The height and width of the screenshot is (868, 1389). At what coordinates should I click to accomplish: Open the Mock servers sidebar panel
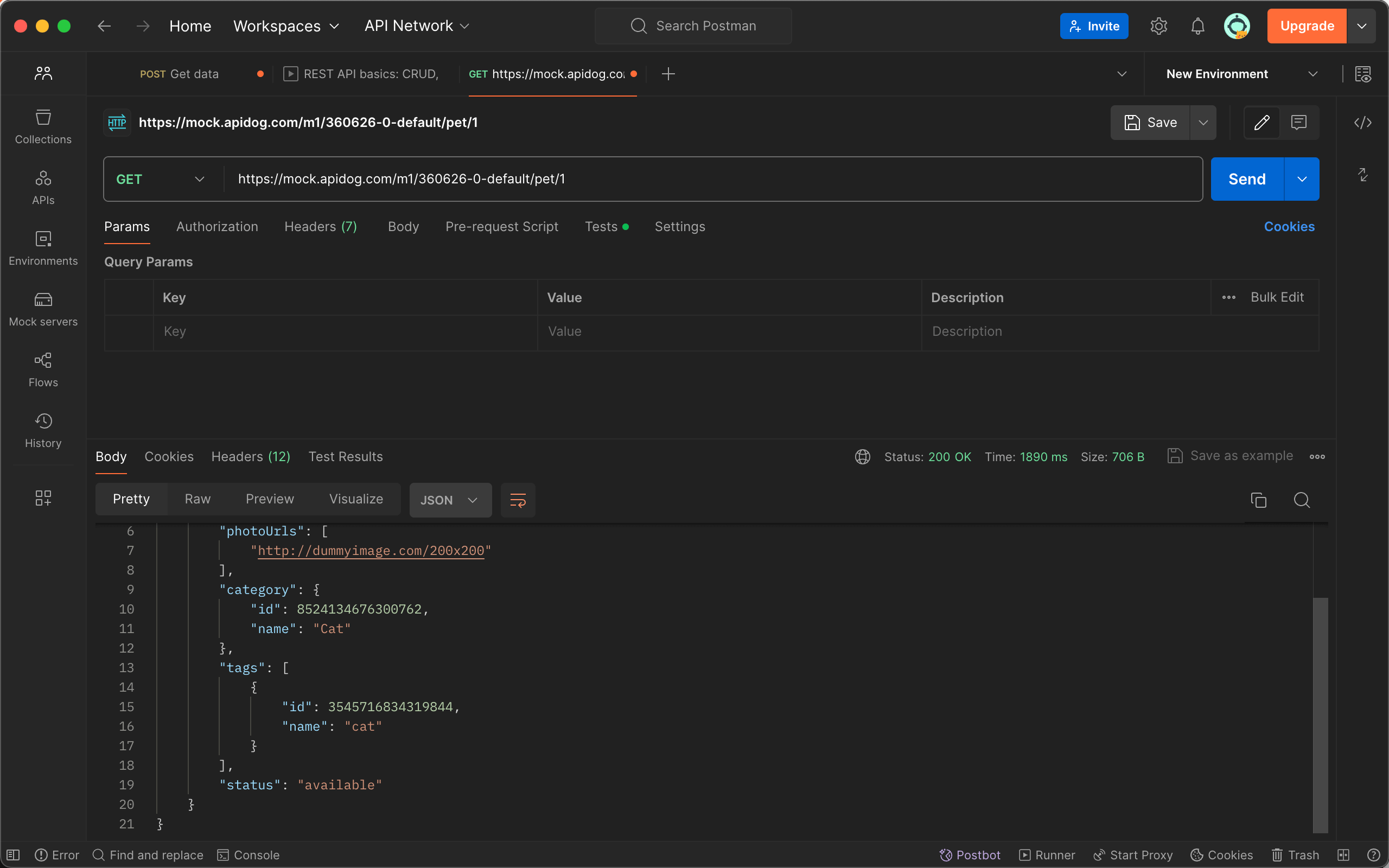point(43,309)
